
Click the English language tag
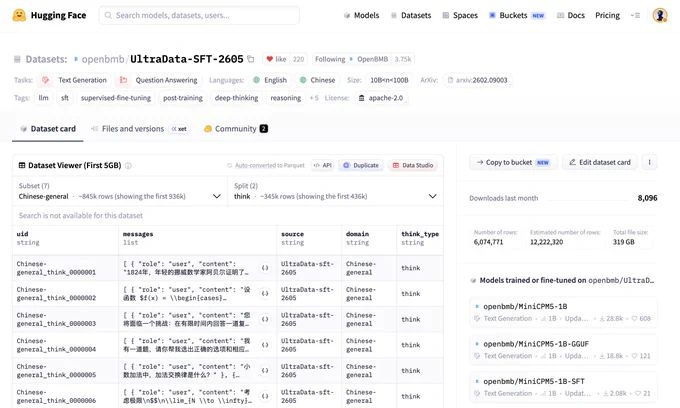click(x=270, y=80)
